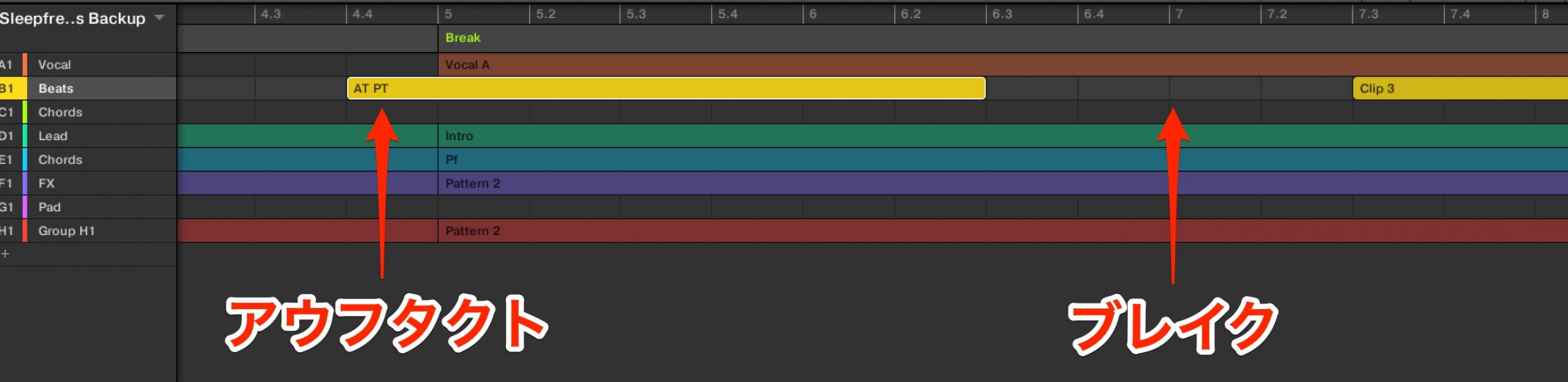1568x382 pixels.
Task: Click bar 7 on the timeline ruler
Action: coord(1178,13)
